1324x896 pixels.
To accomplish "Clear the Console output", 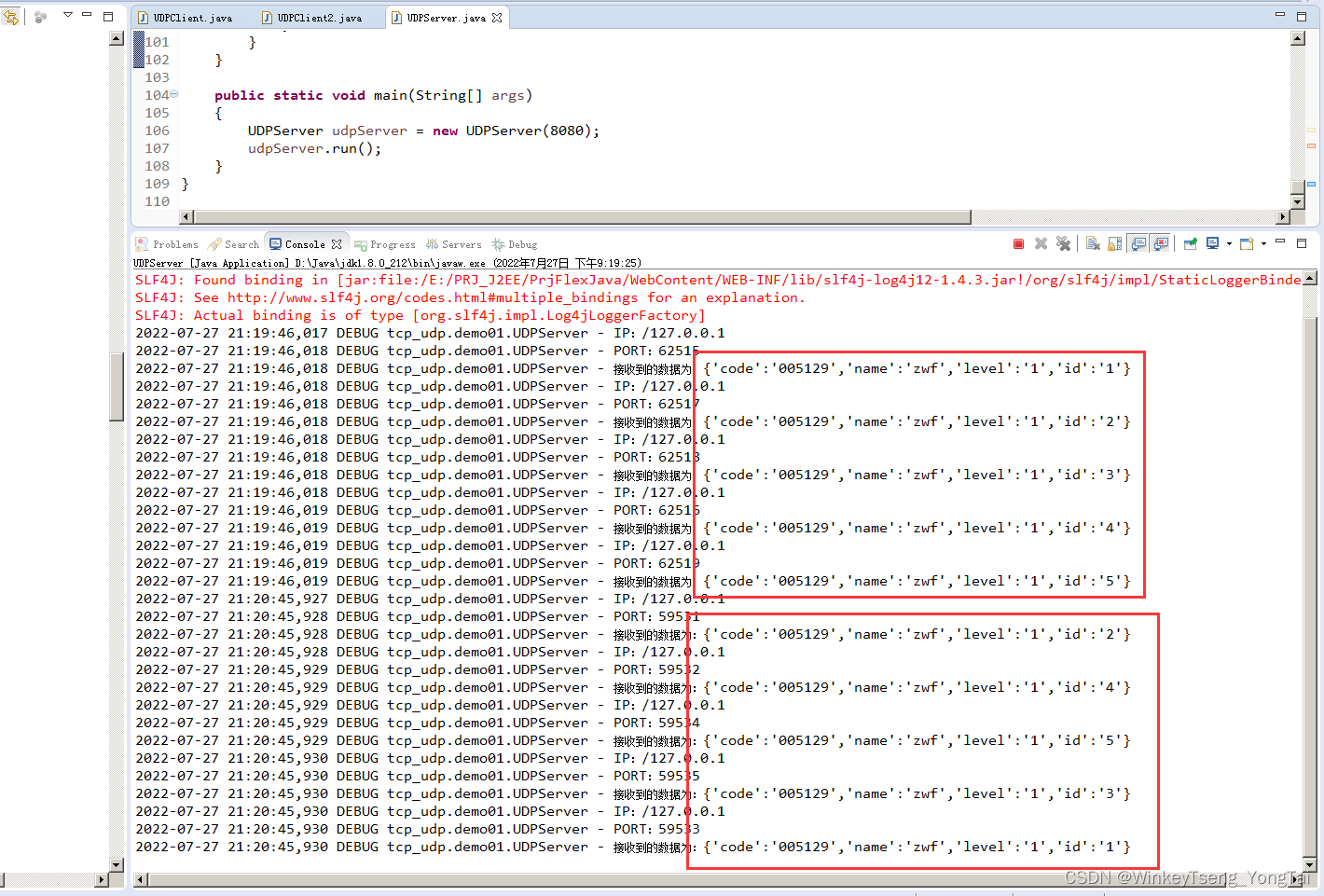I will click(x=1092, y=243).
